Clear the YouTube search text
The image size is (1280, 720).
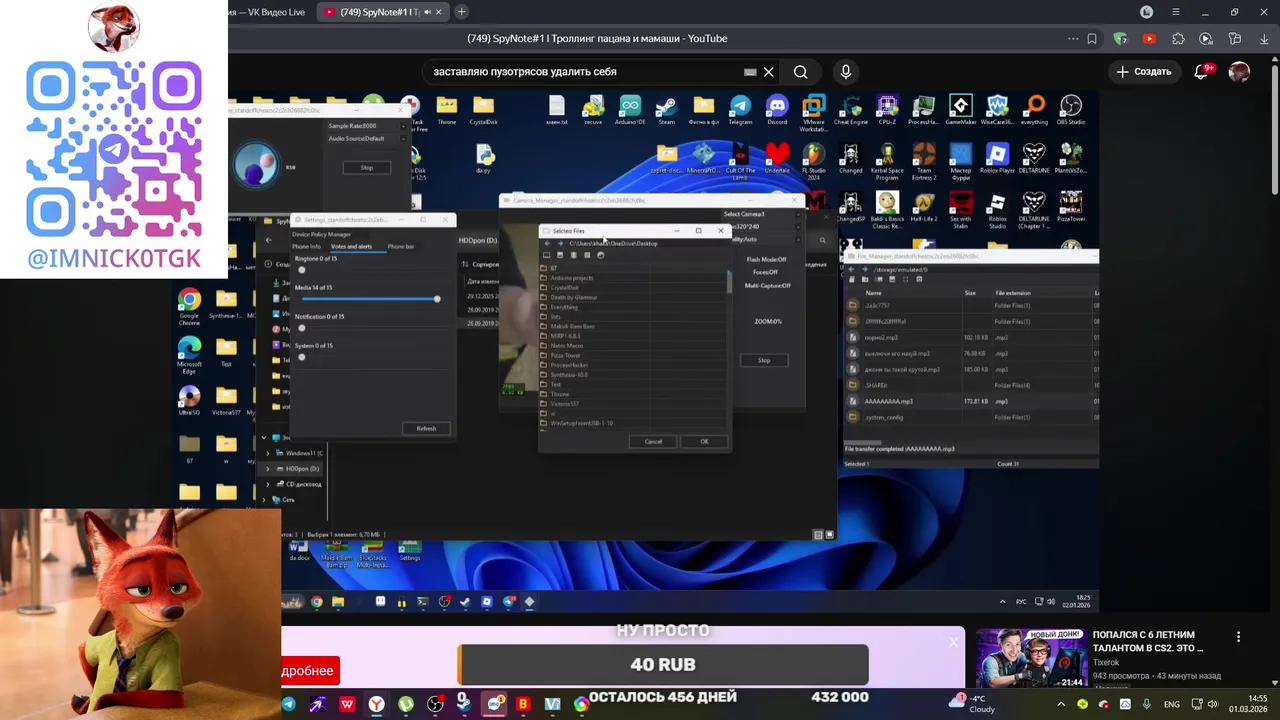click(x=768, y=72)
